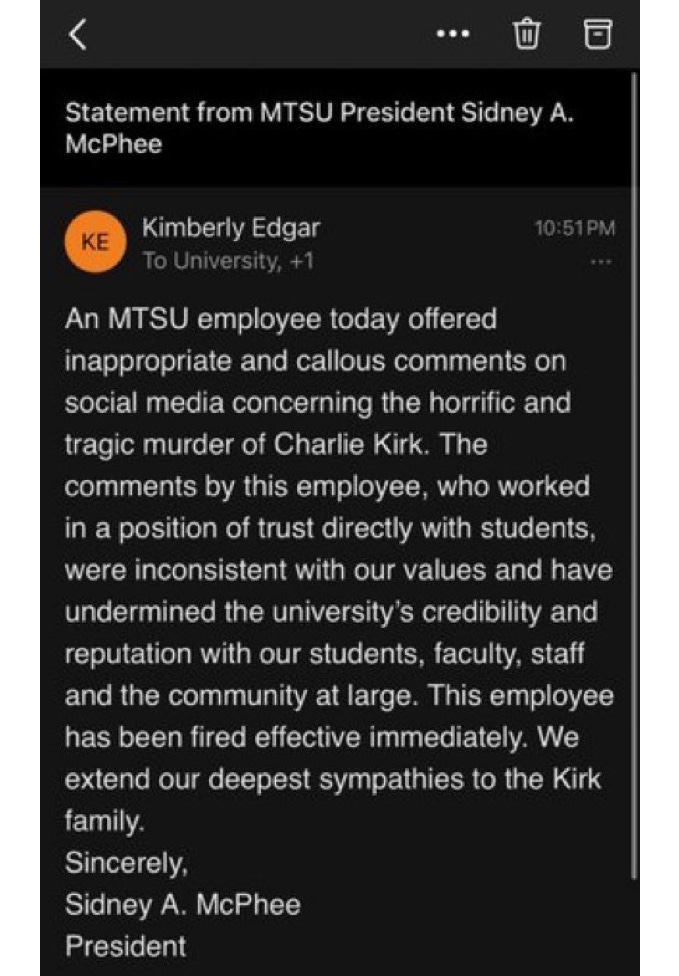Screen dimensions: 679x976
Task: Tap the subject line mentioning MTSU President
Action: pos(319,127)
